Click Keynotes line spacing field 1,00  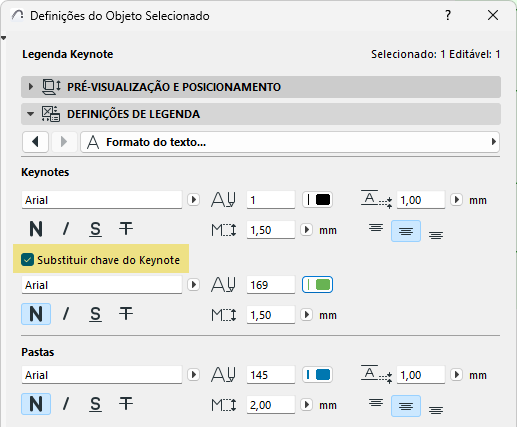[421, 200]
